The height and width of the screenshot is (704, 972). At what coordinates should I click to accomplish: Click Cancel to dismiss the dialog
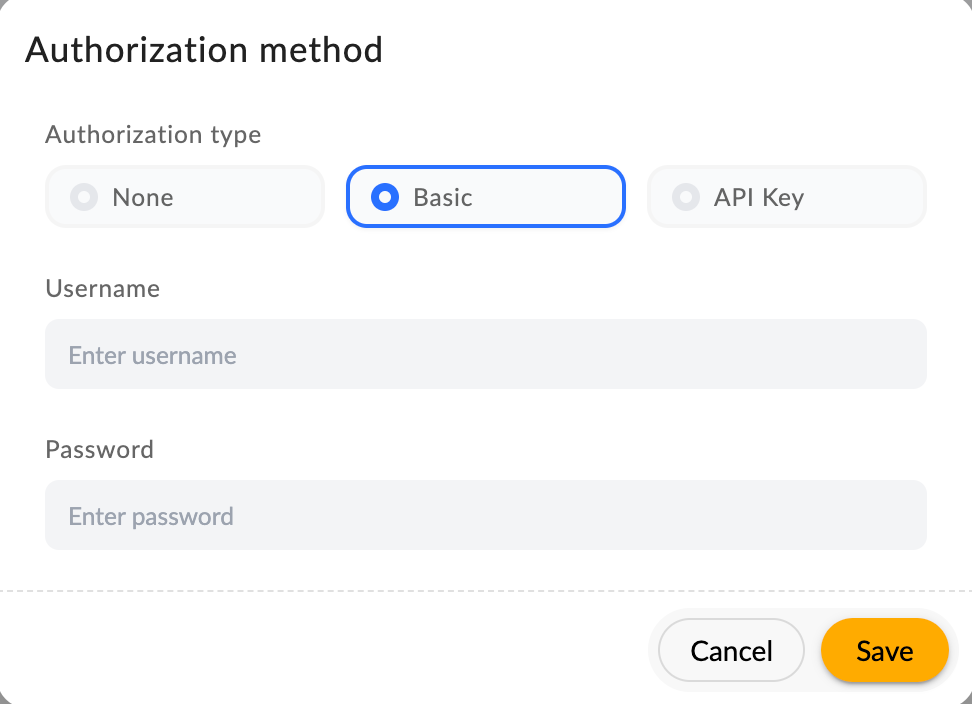[731, 650]
